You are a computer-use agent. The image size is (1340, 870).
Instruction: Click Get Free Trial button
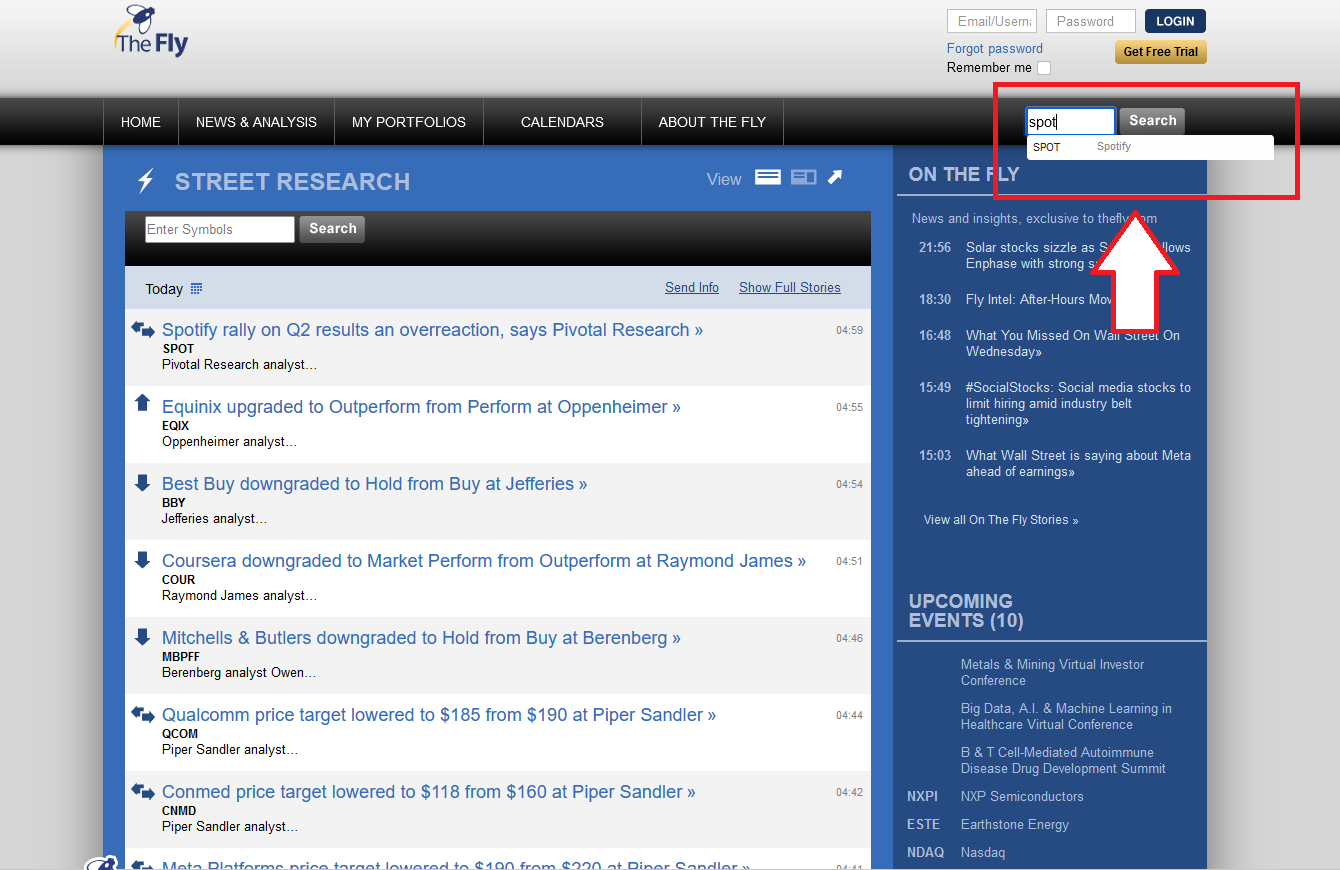point(1161,52)
